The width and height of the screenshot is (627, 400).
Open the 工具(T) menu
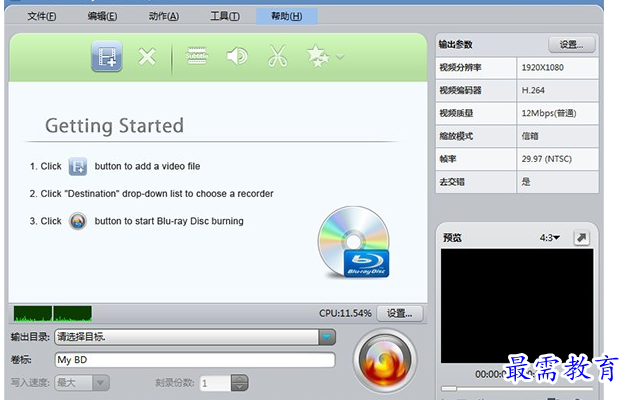coord(225,16)
